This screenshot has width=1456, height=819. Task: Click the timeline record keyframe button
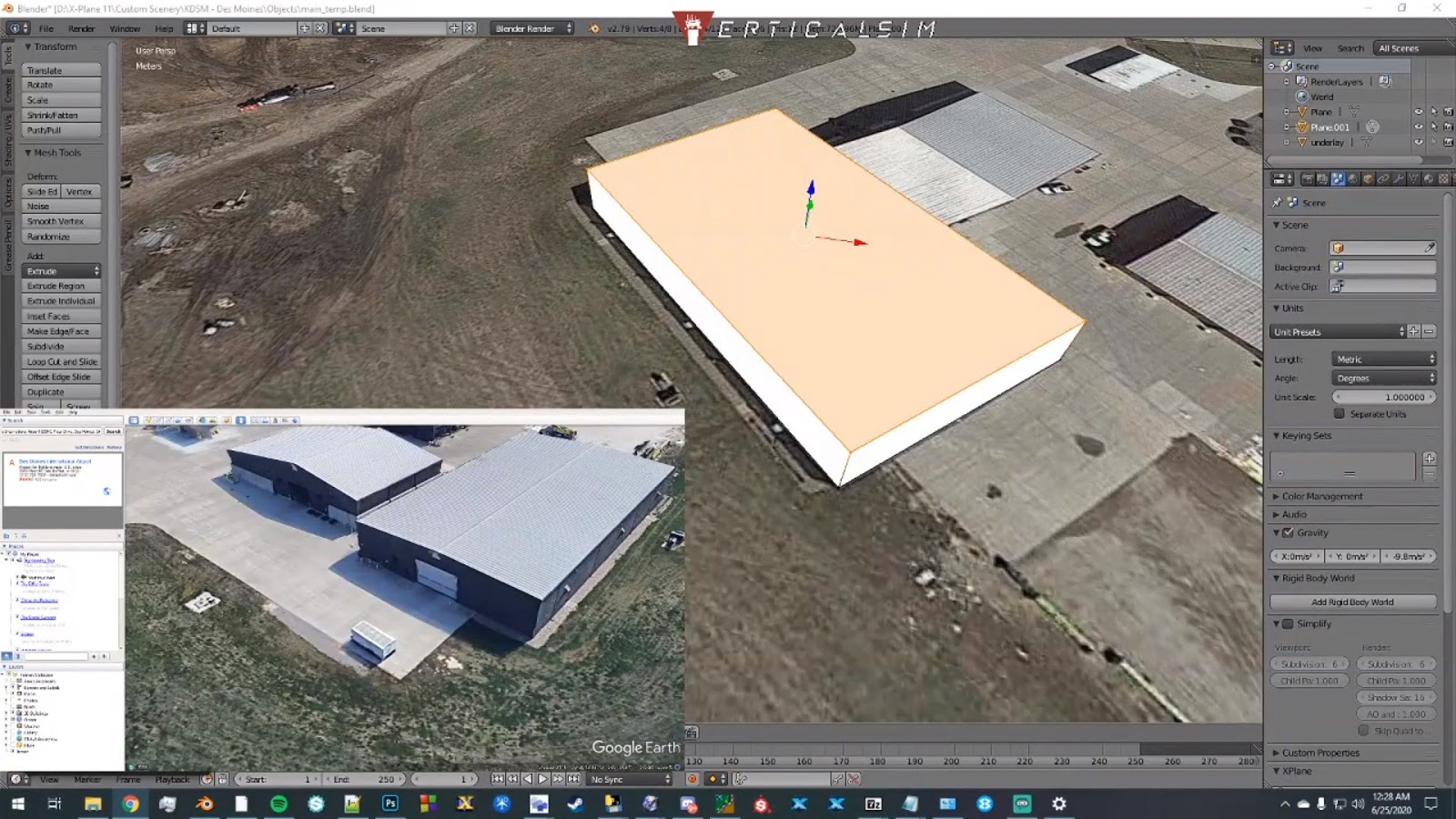(693, 779)
